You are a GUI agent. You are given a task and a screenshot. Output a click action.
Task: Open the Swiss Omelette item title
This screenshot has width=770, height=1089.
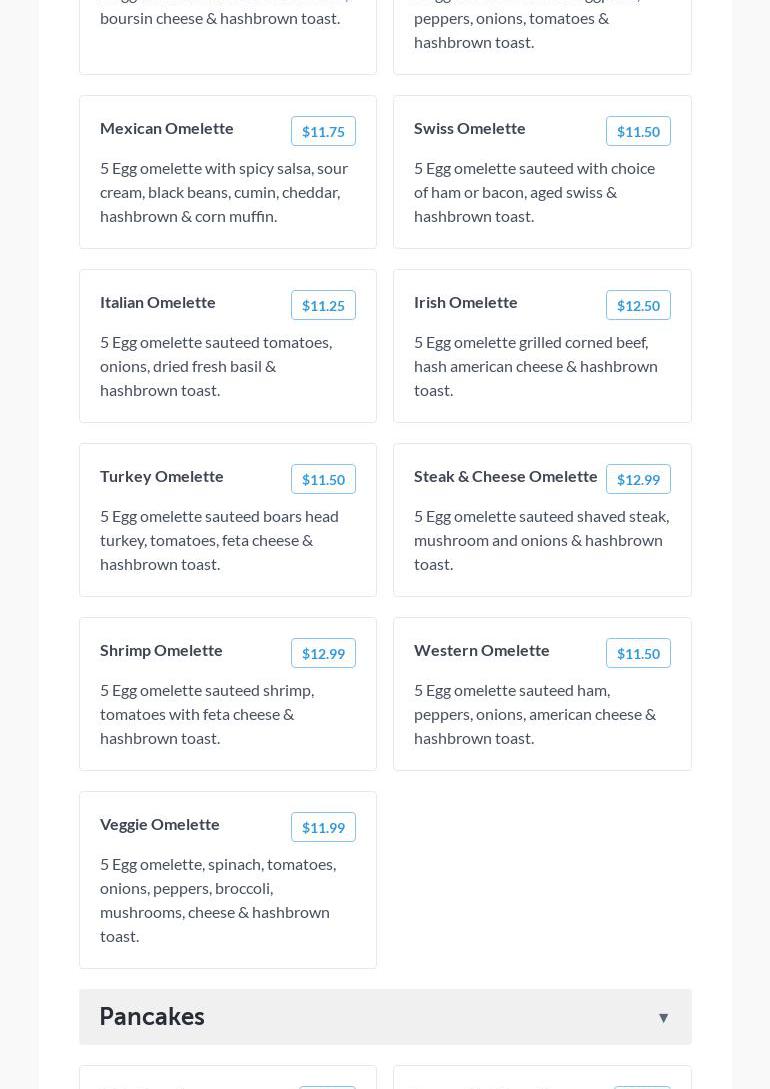[x=470, y=128]
